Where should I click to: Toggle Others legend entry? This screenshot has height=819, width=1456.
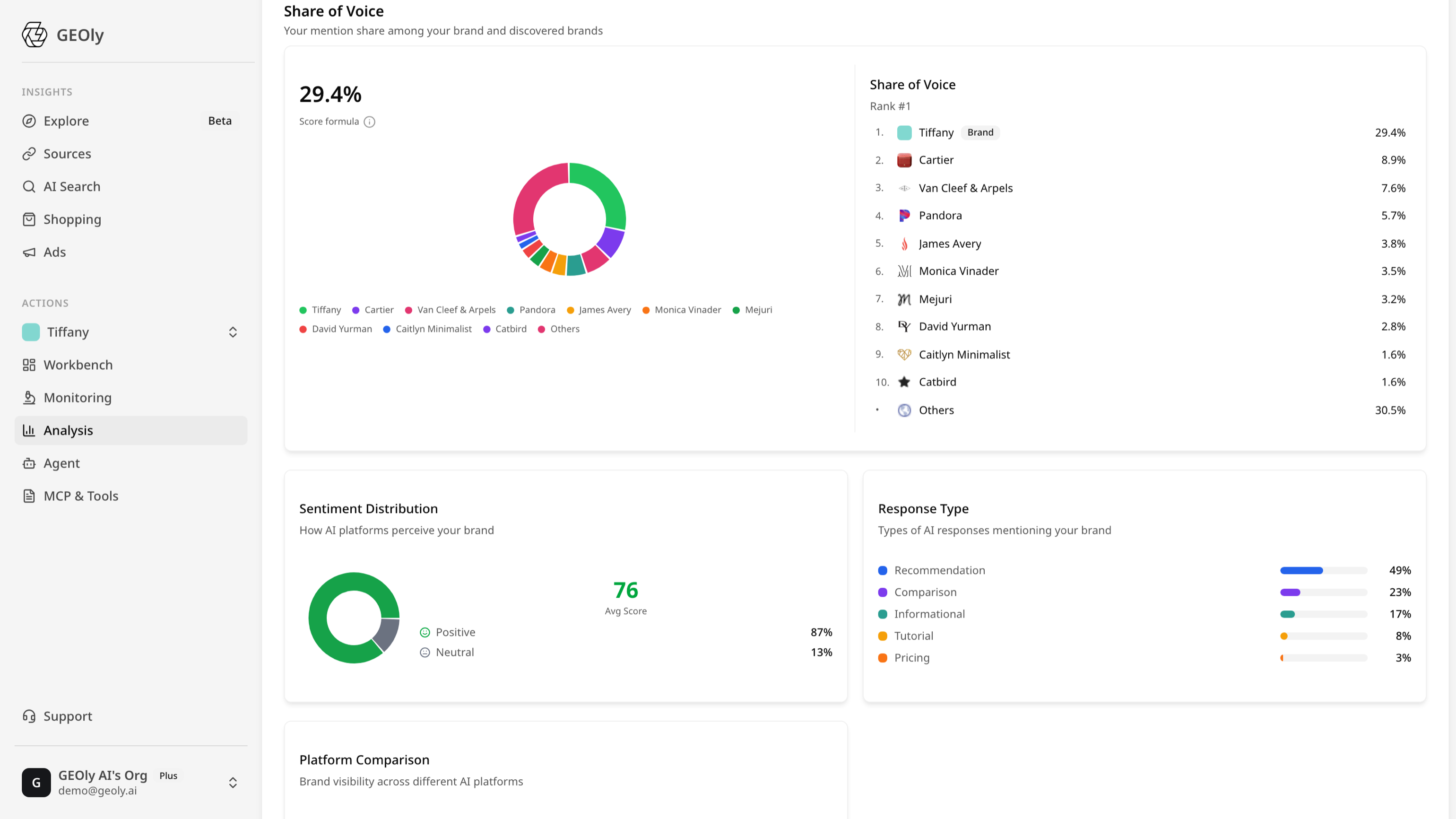coord(558,329)
